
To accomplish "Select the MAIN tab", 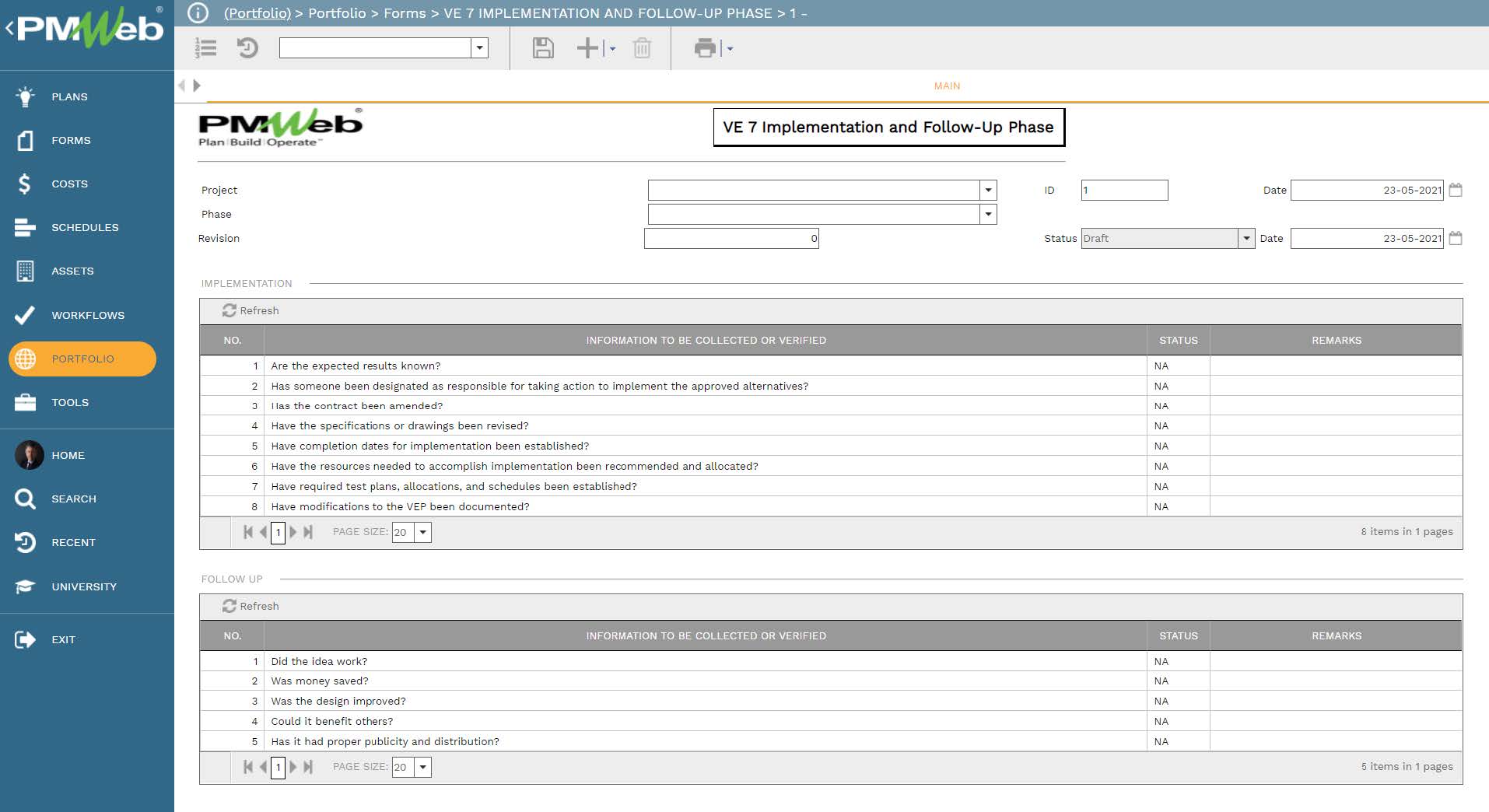I will 946,86.
